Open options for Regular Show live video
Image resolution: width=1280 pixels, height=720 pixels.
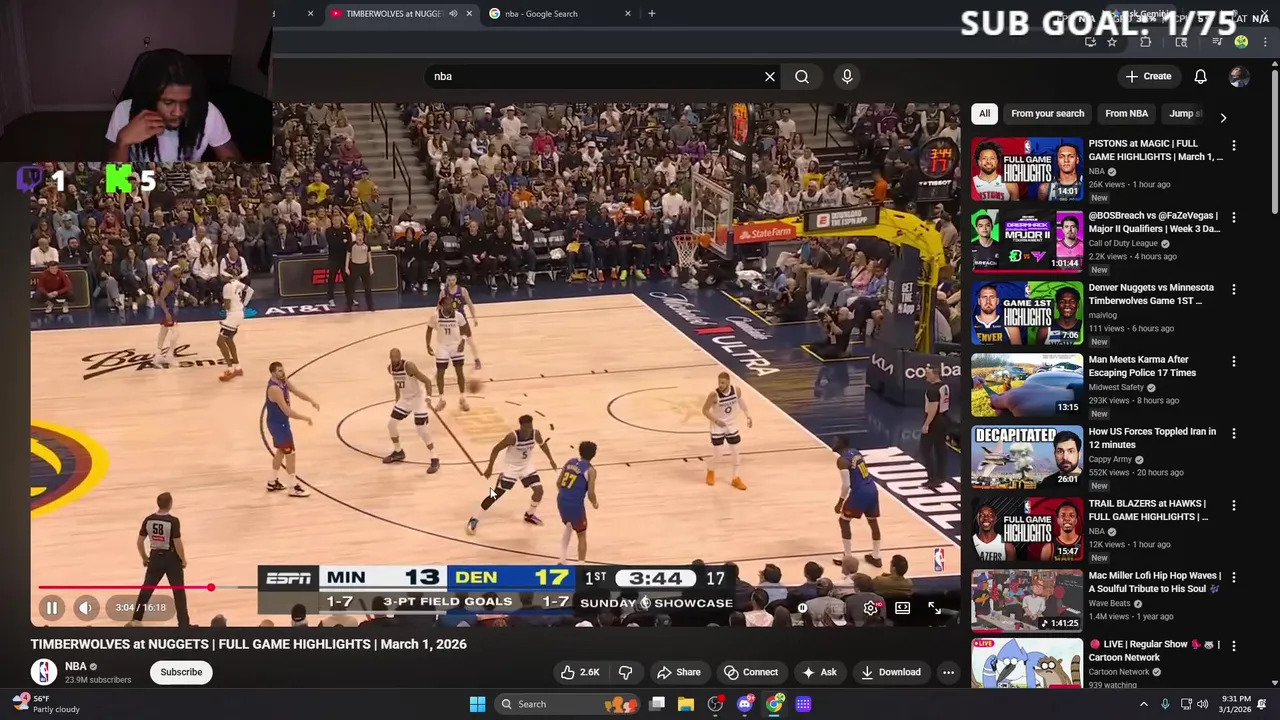(1234, 646)
